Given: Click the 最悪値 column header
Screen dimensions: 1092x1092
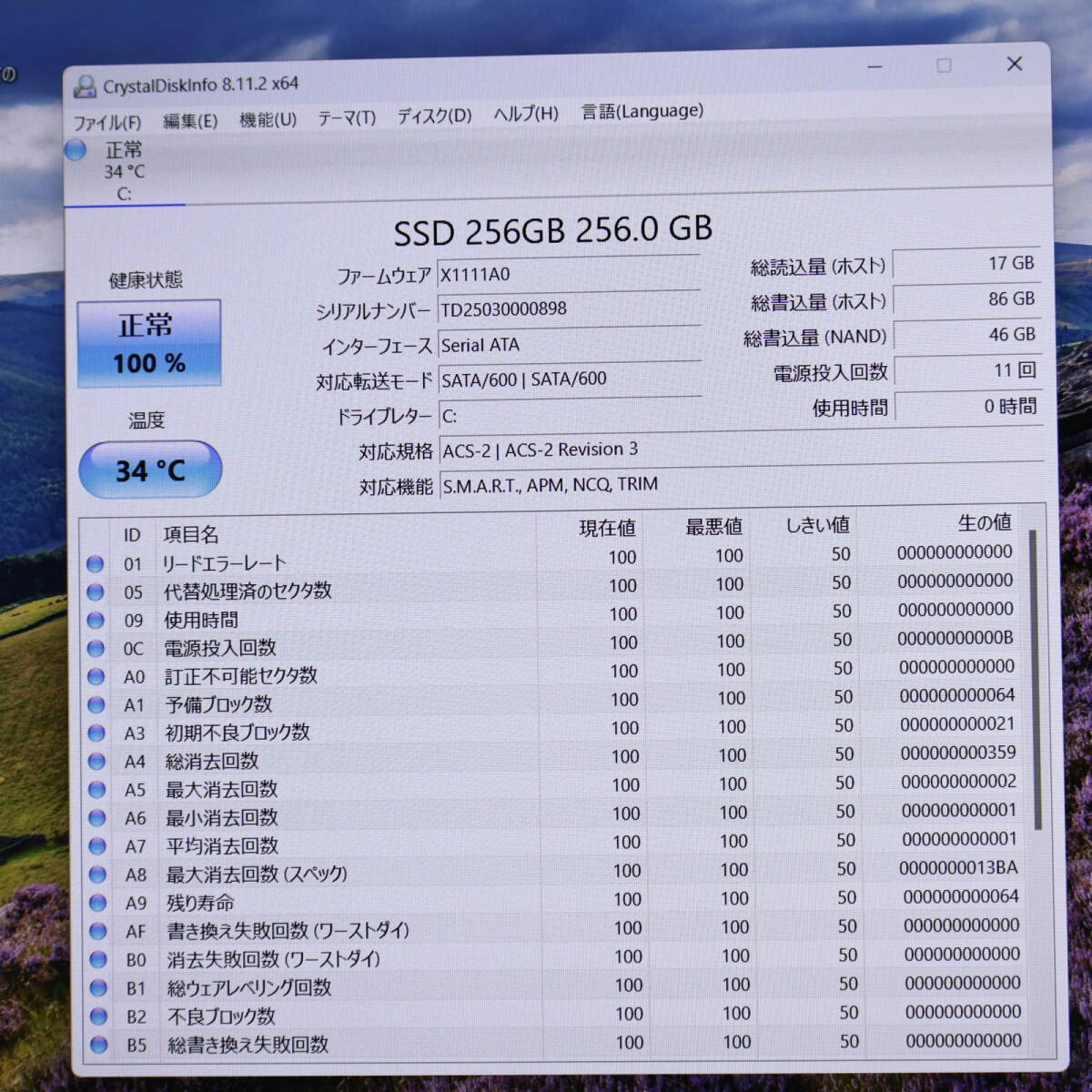Looking at the screenshot, I should point(714,526).
